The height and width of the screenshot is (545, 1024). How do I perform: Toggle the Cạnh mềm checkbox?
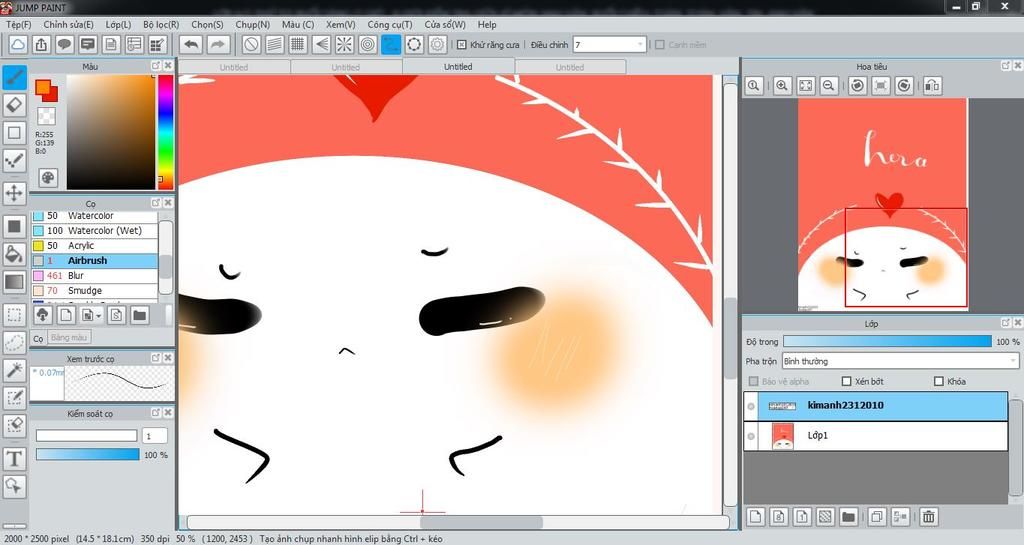tap(660, 44)
